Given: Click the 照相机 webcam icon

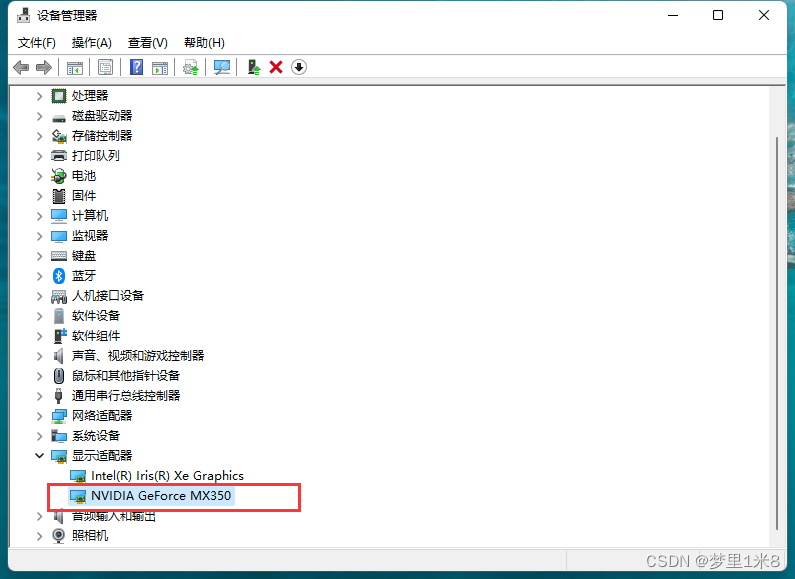Looking at the screenshot, I should [x=59, y=536].
